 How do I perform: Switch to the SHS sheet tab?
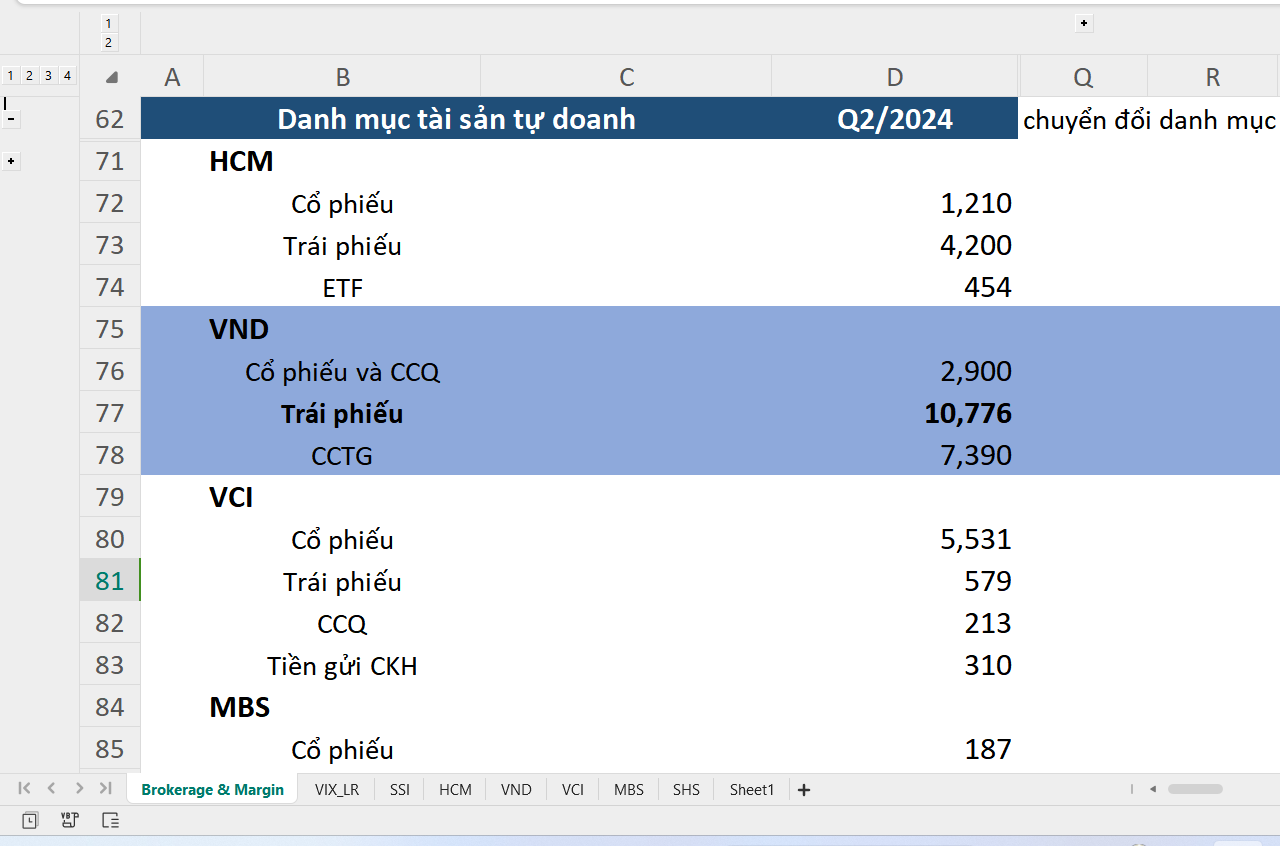686,789
